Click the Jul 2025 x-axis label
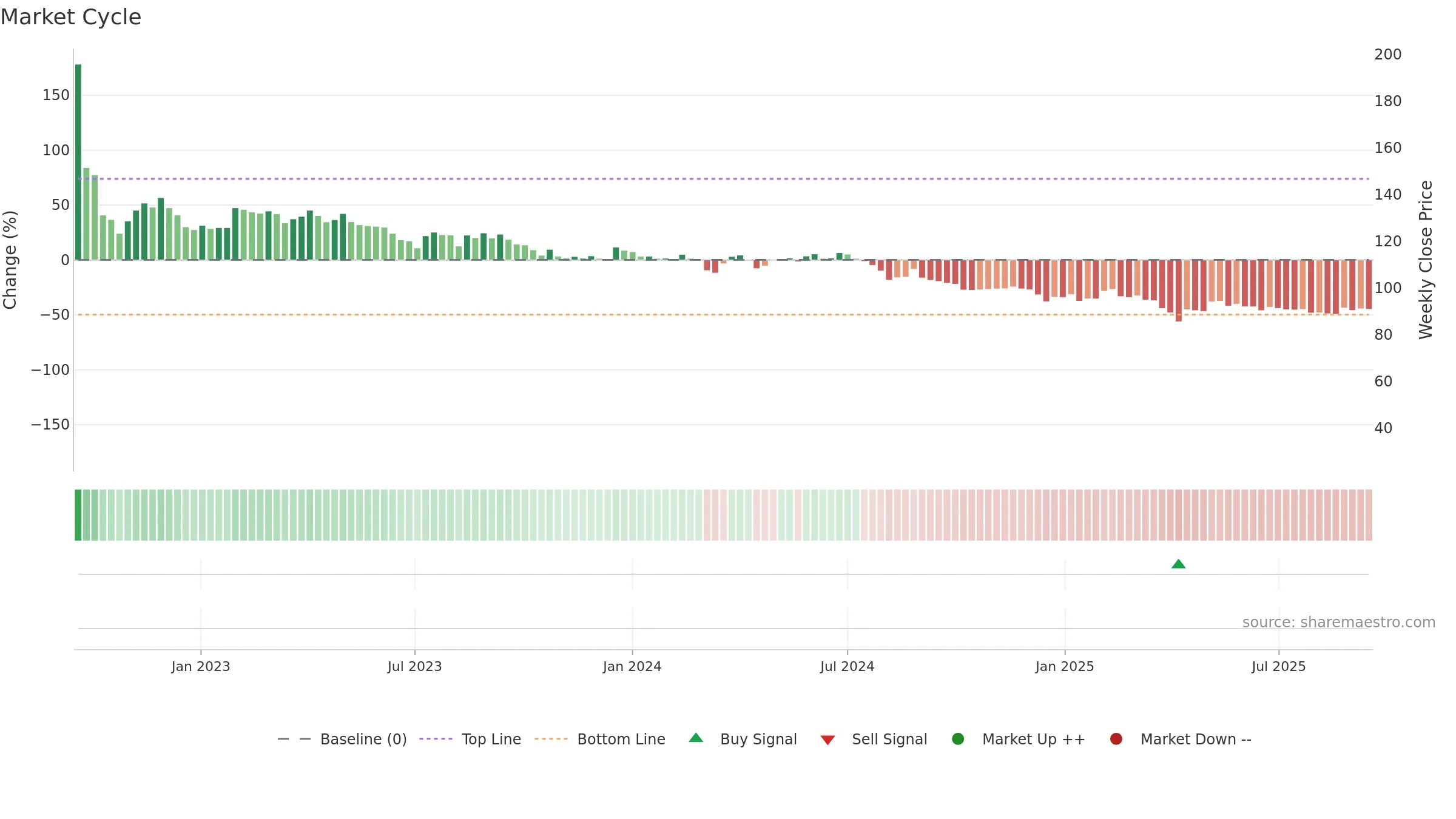 [1279, 667]
